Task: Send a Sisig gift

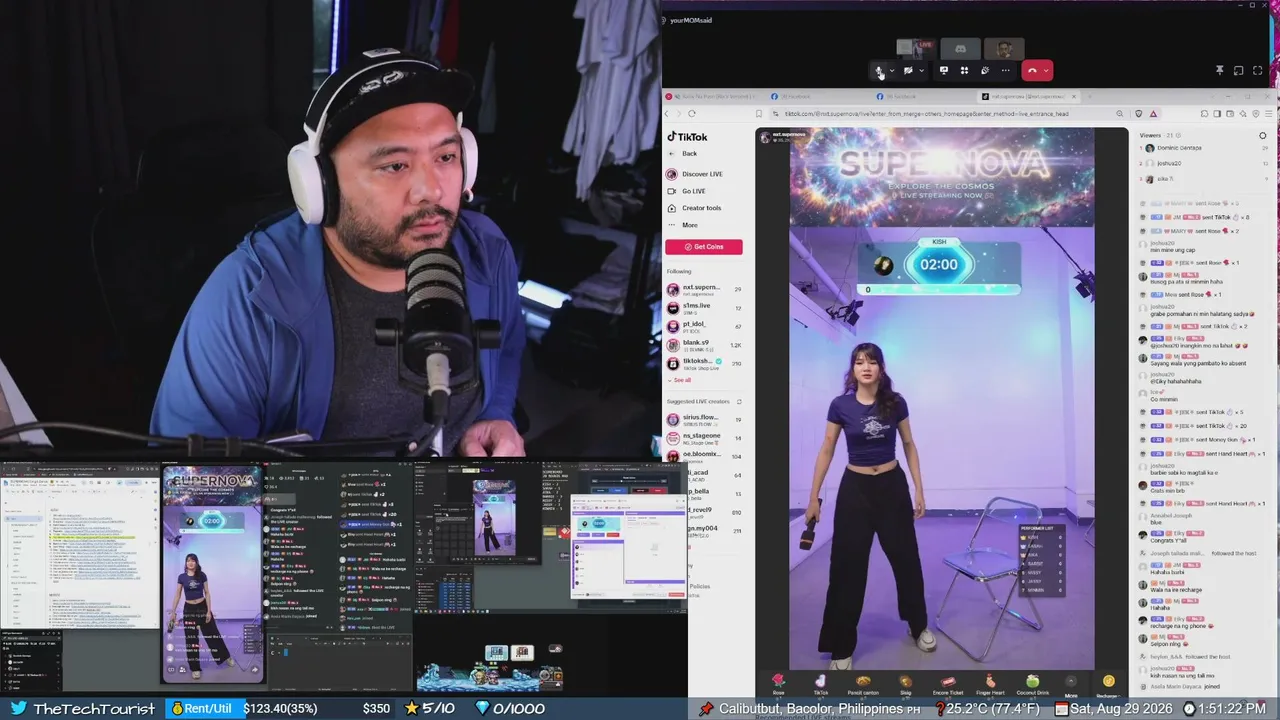Action: pyautogui.click(x=905, y=684)
